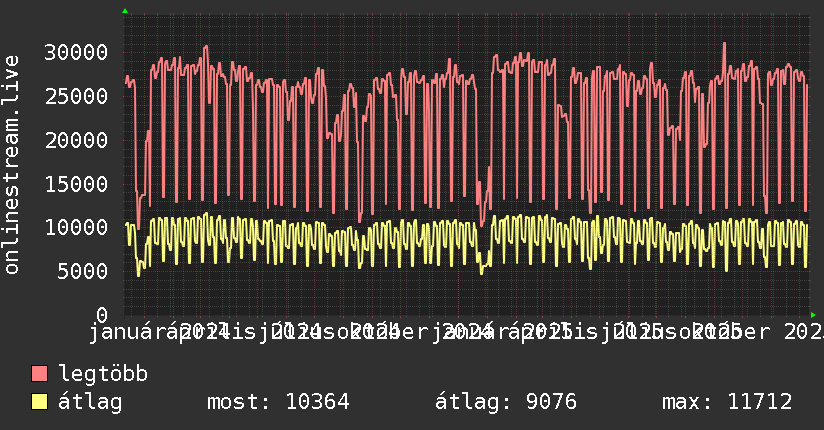Click the 30000 y-axis label
This screenshot has height=430, width=824.
[76, 52]
